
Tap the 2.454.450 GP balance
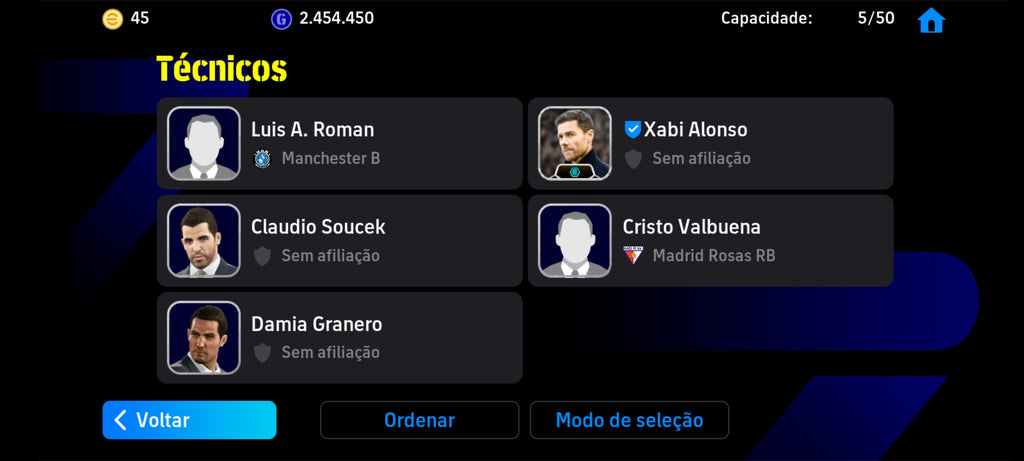336,18
